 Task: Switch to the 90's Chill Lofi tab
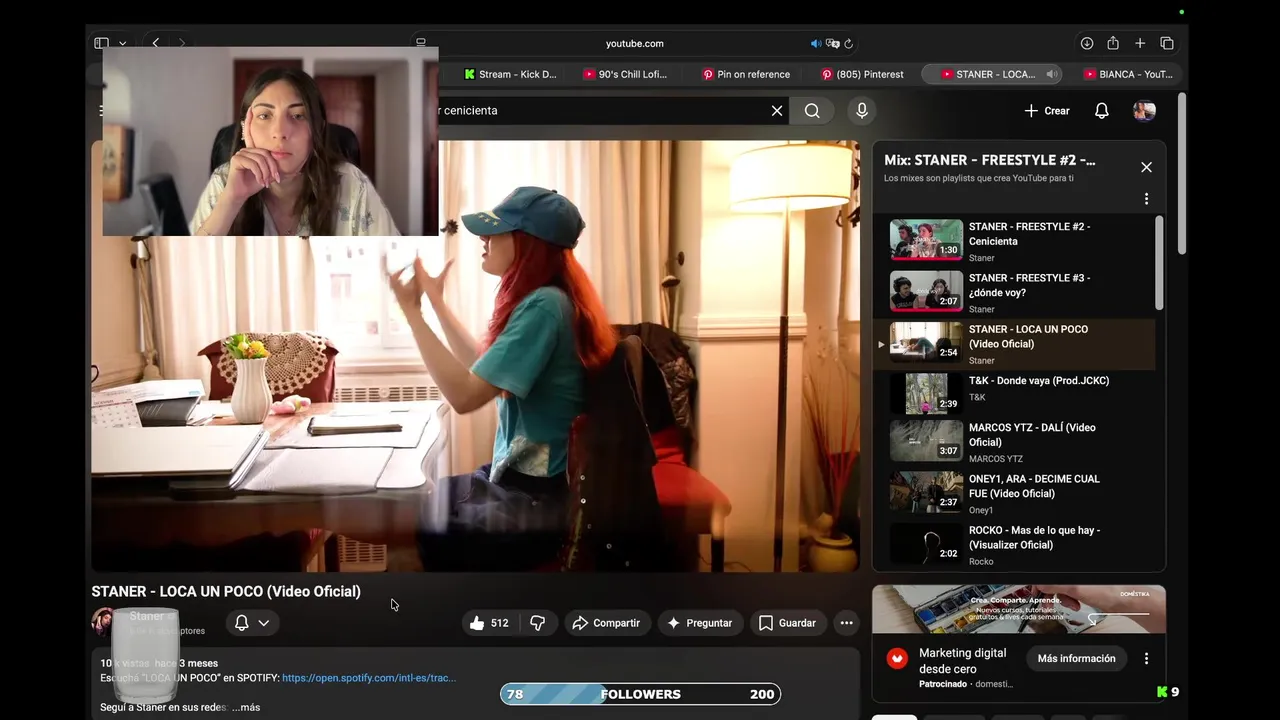(625, 74)
